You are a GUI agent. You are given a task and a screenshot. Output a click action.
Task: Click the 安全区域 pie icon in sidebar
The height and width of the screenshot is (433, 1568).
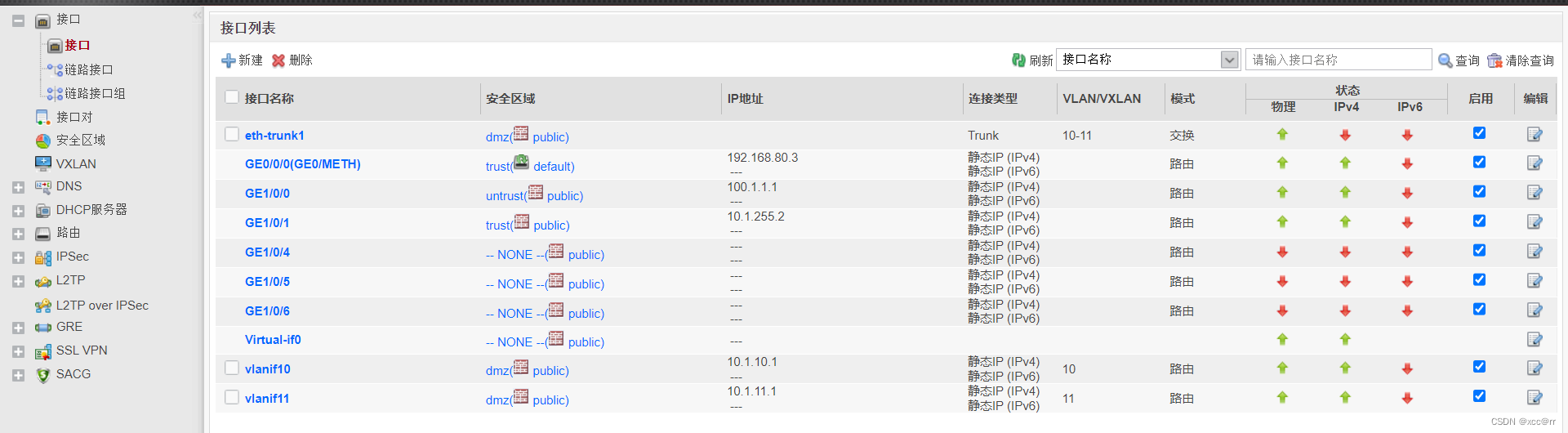point(43,141)
